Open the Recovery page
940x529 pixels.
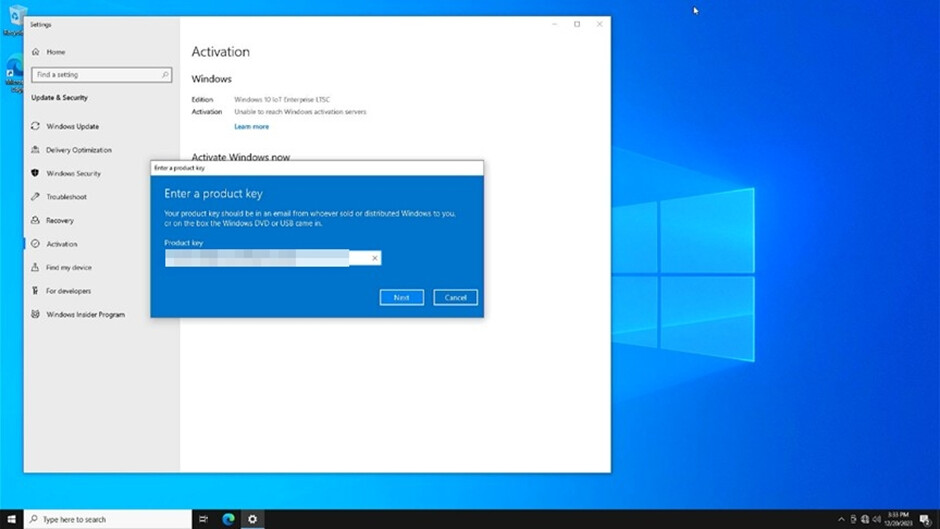pos(60,221)
